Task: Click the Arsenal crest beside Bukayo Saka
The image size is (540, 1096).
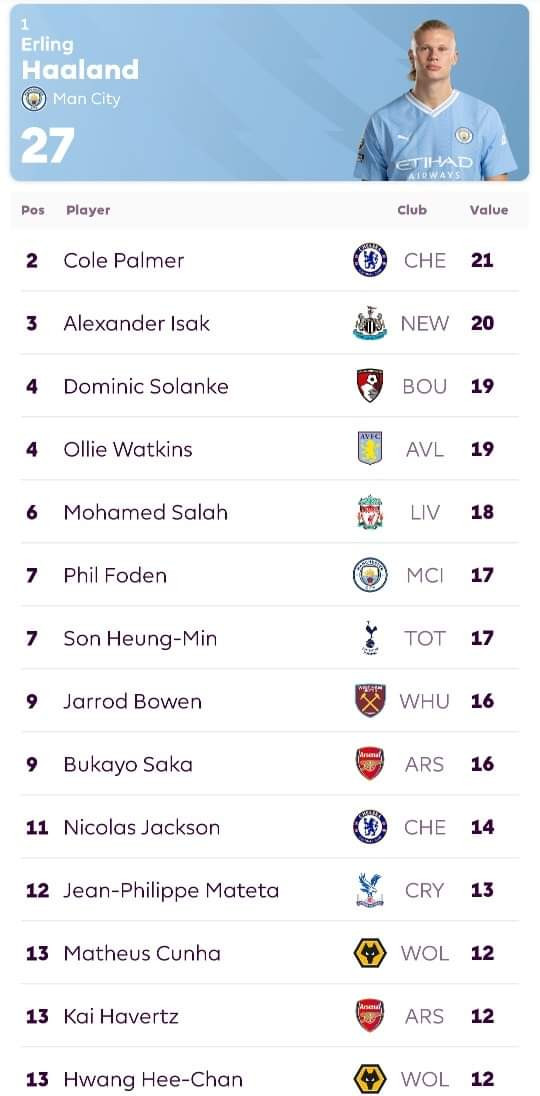Action: [370, 763]
